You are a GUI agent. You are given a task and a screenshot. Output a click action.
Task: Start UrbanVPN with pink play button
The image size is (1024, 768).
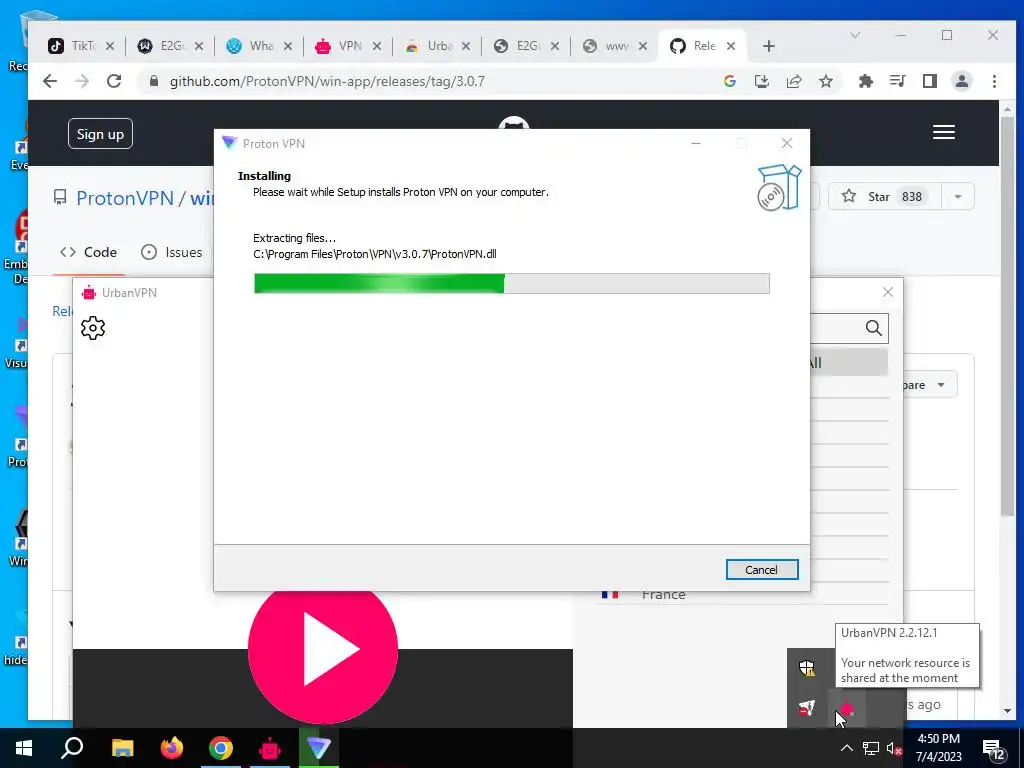coord(323,650)
